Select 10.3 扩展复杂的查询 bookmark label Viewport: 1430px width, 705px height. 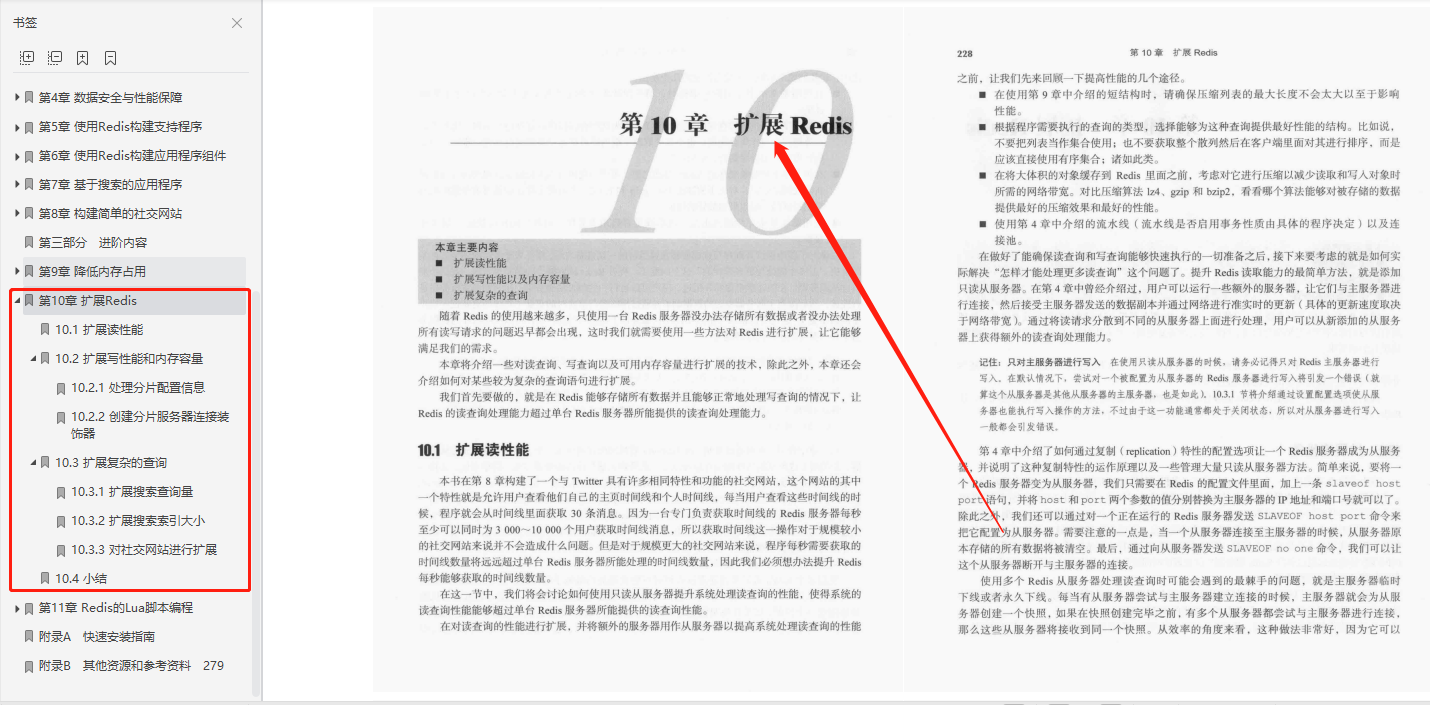click(x=111, y=463)
